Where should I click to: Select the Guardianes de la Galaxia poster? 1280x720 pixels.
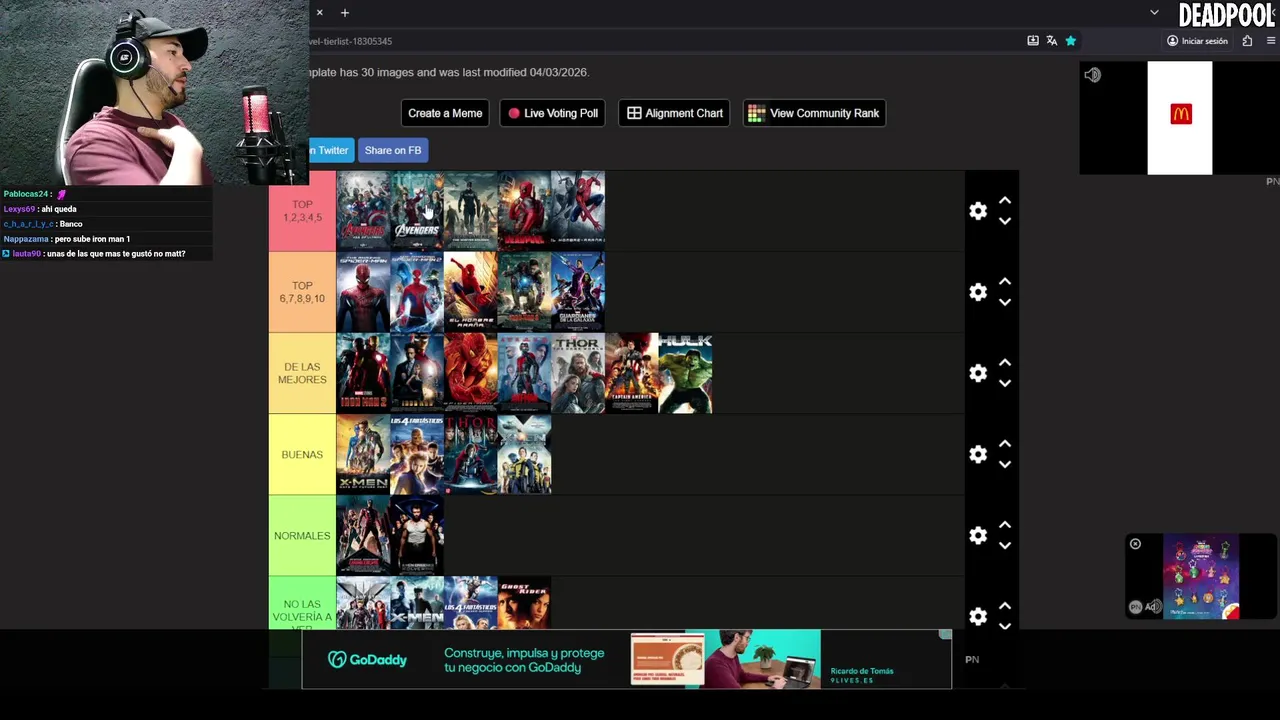tap(578, 291)
